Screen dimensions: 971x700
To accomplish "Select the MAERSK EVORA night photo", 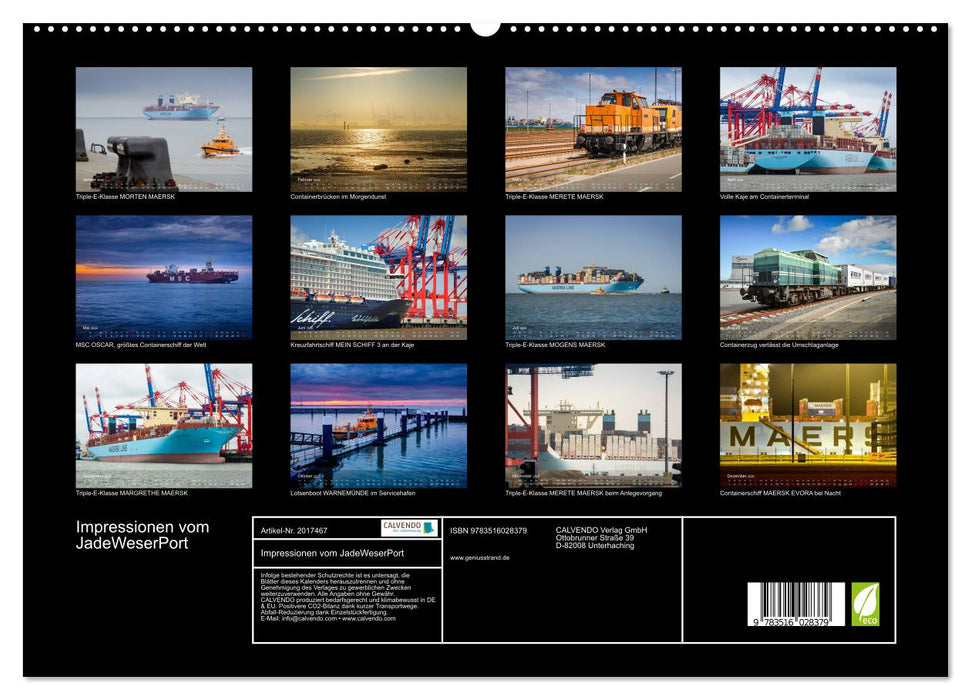I will coord(805,424).
